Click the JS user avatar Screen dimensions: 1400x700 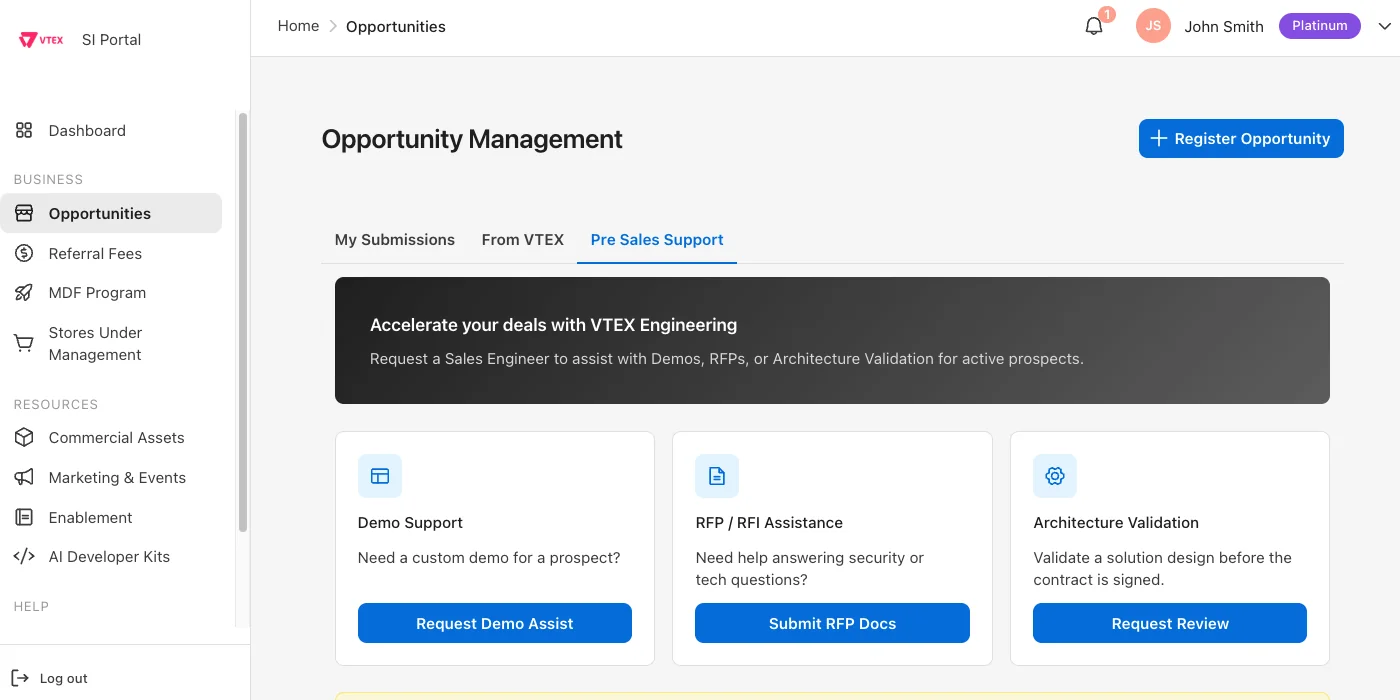click(x=1153, y=26)
